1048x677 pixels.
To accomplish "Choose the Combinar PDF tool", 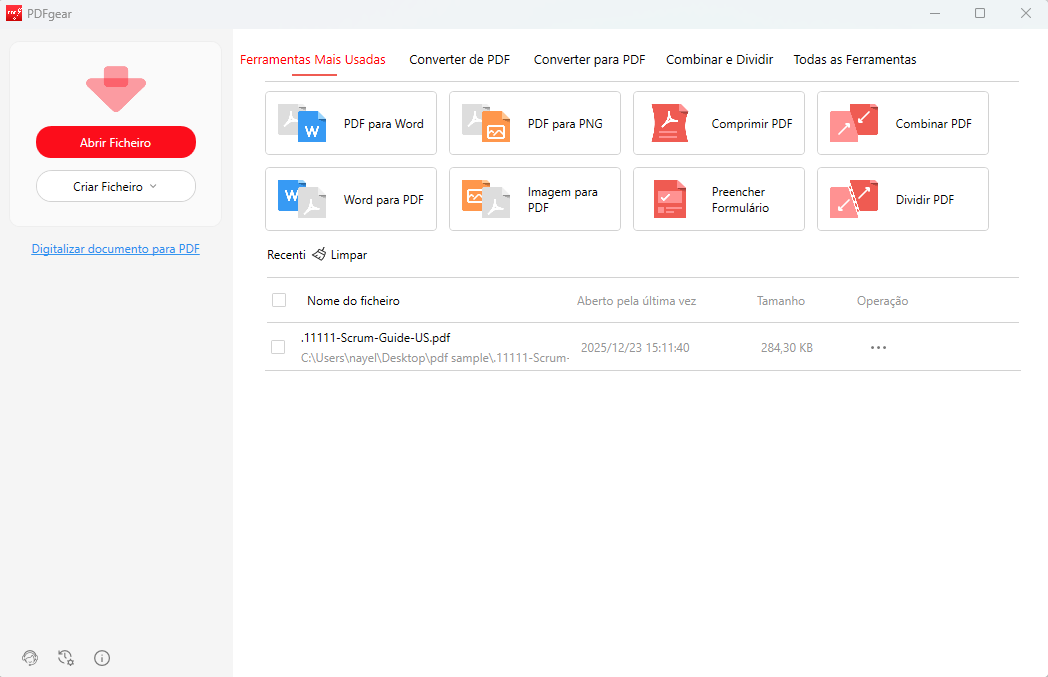I will (903, 124).
